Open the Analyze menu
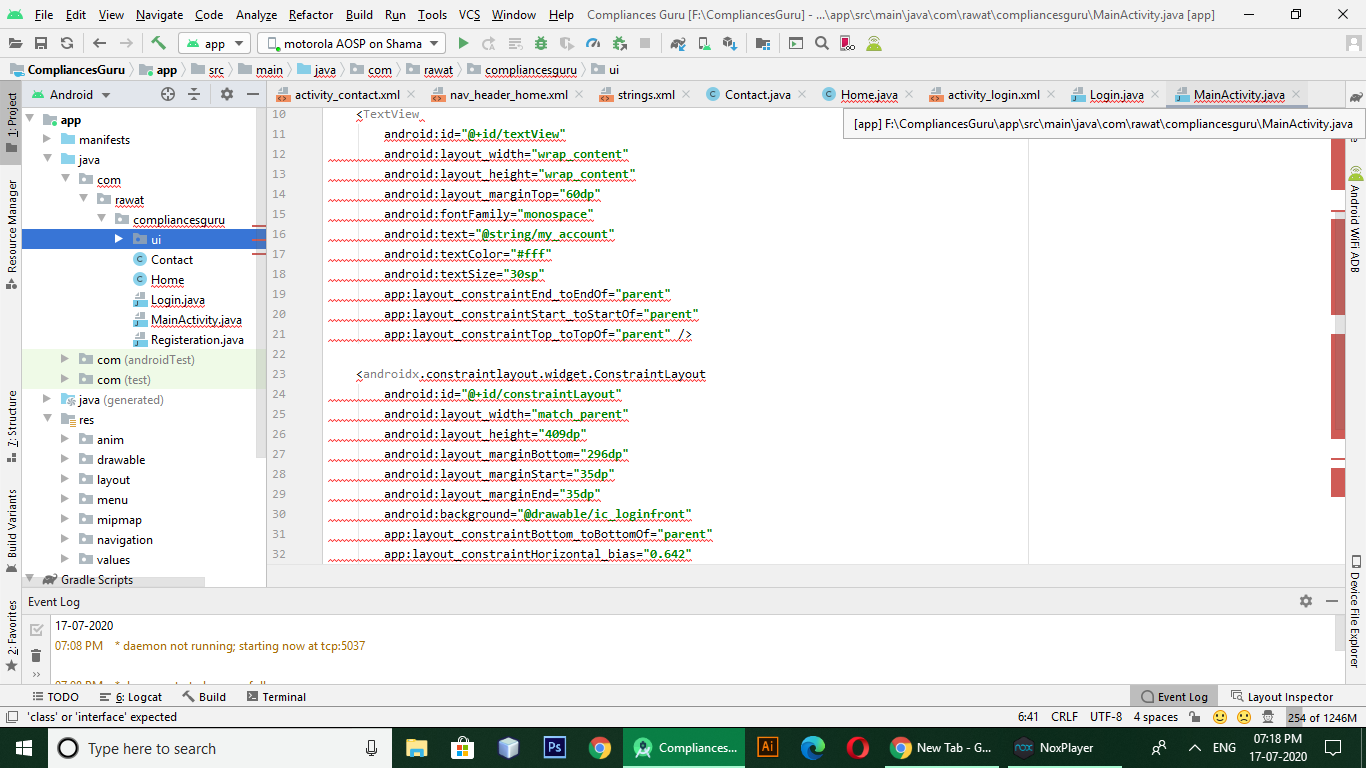 point(256,14)
